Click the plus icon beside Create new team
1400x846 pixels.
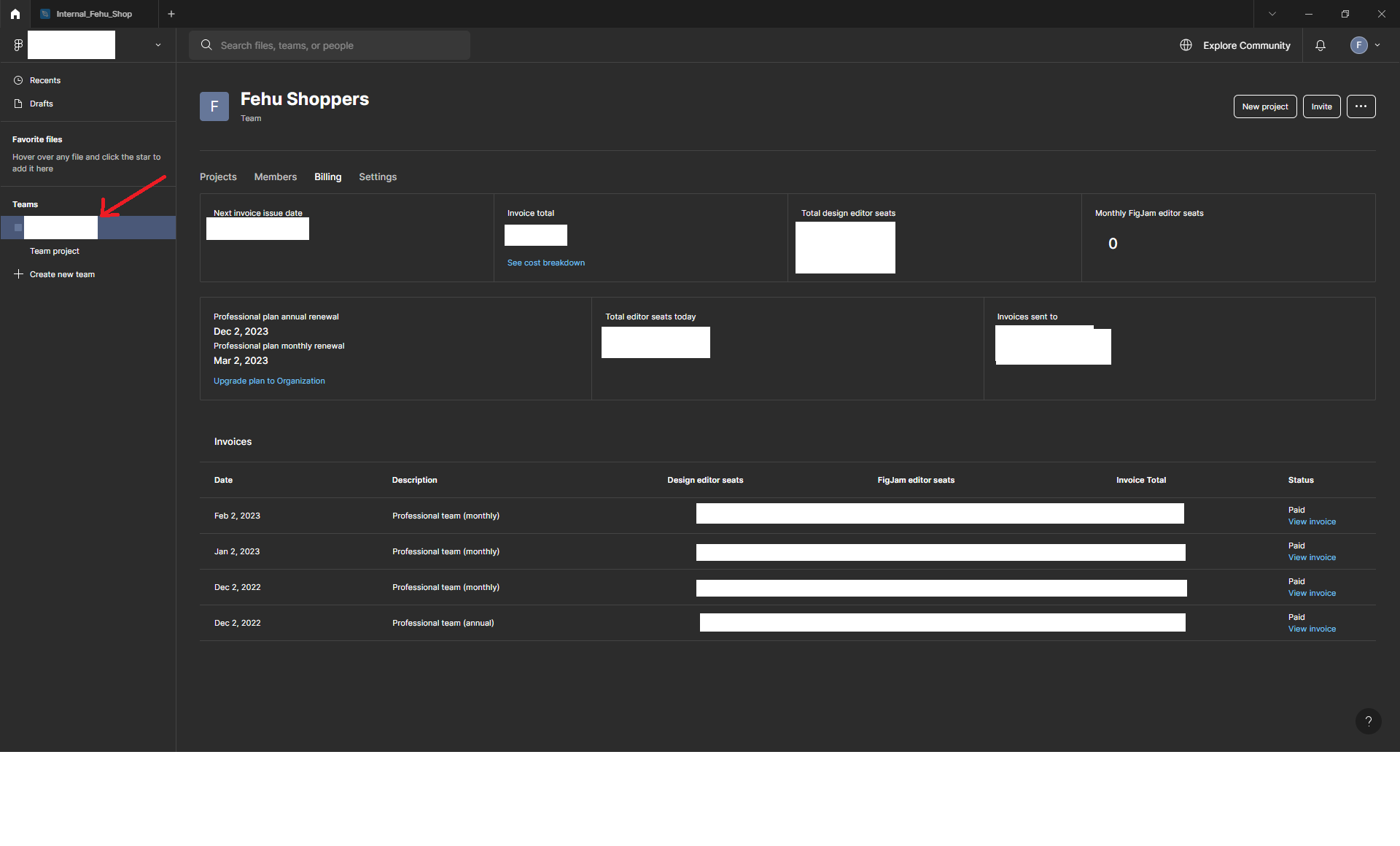point(18,274)
